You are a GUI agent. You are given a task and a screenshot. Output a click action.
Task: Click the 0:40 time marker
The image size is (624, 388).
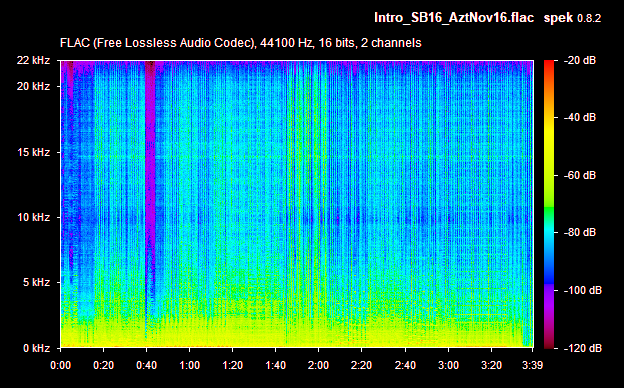[146, 365]
